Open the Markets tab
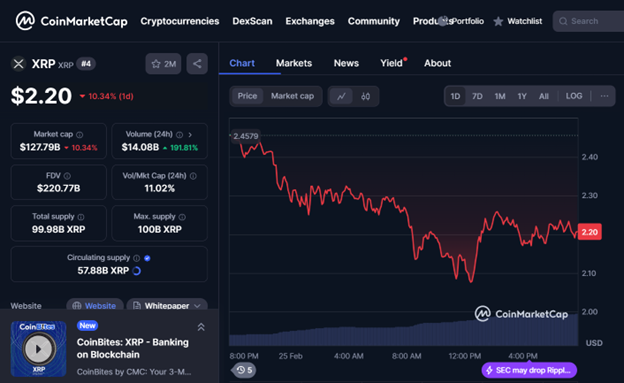 294,63
